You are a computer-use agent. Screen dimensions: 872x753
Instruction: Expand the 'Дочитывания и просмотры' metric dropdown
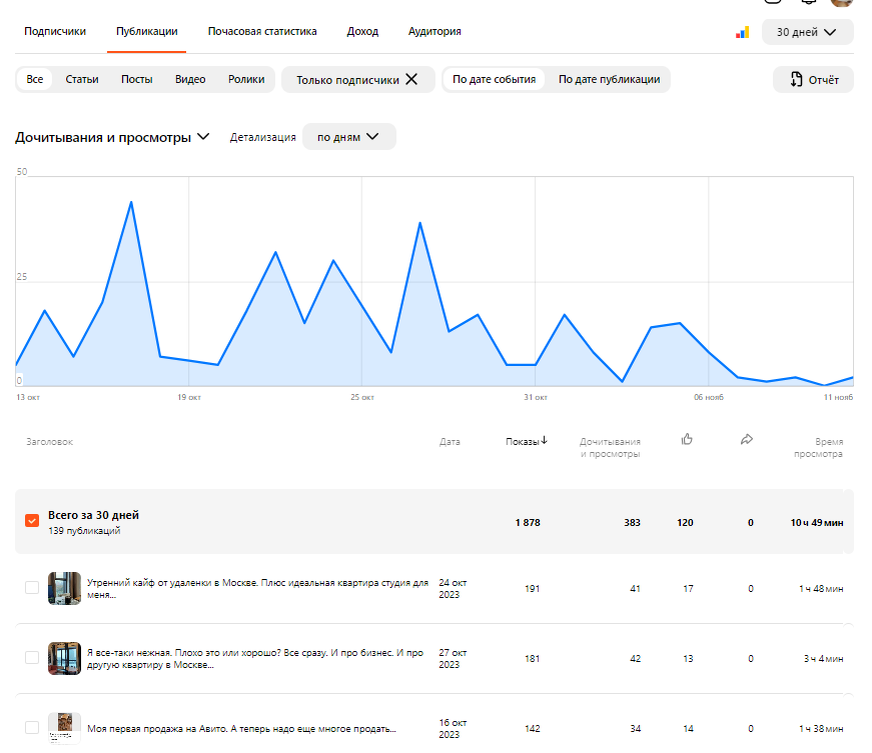tap(112, 137)
